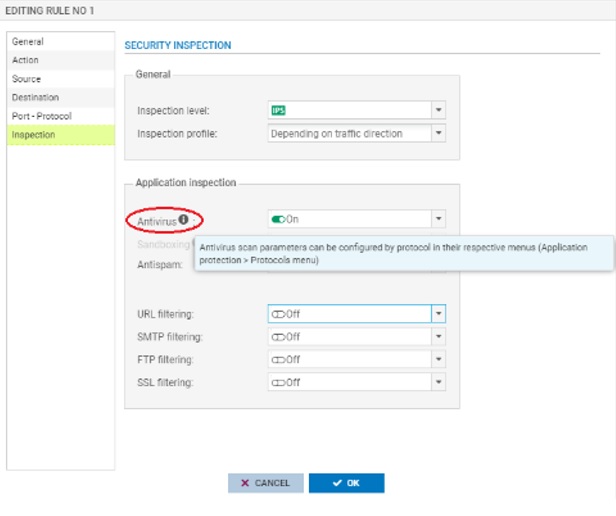Click the X icon on the Cancel button

click(x=245, y=483)
